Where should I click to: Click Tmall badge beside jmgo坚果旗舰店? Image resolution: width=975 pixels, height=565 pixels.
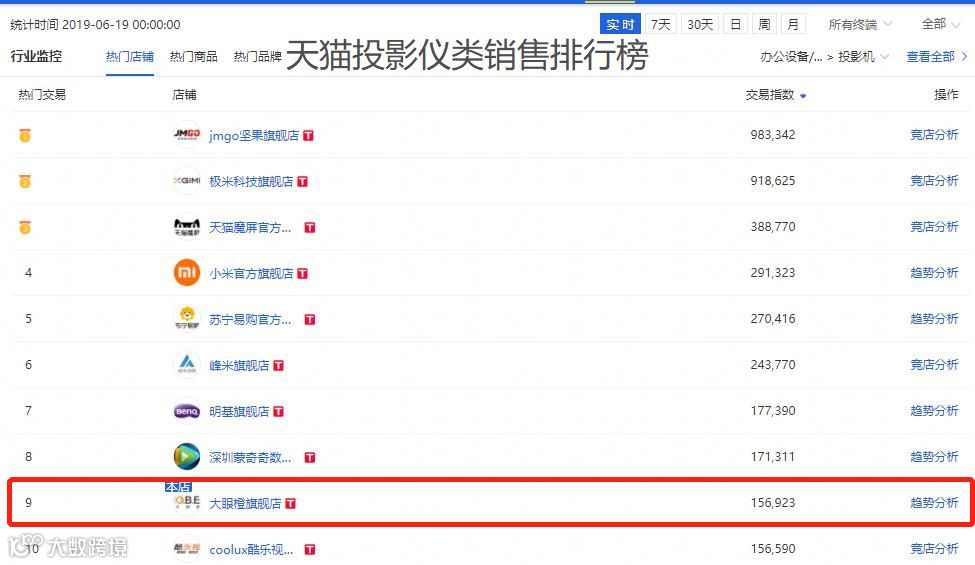click(x=308, y=136)
